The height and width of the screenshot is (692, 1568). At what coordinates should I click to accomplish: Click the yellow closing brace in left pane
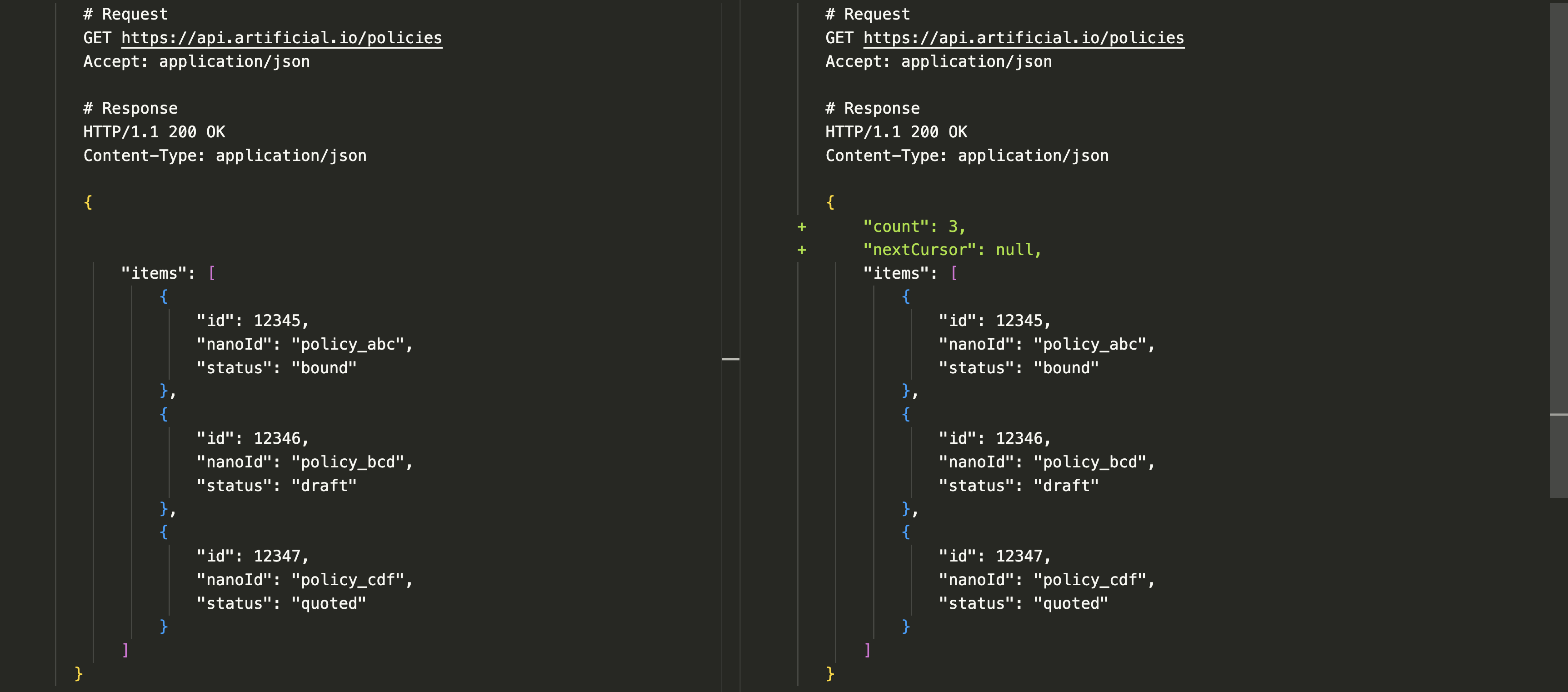[x=79, y=674]
